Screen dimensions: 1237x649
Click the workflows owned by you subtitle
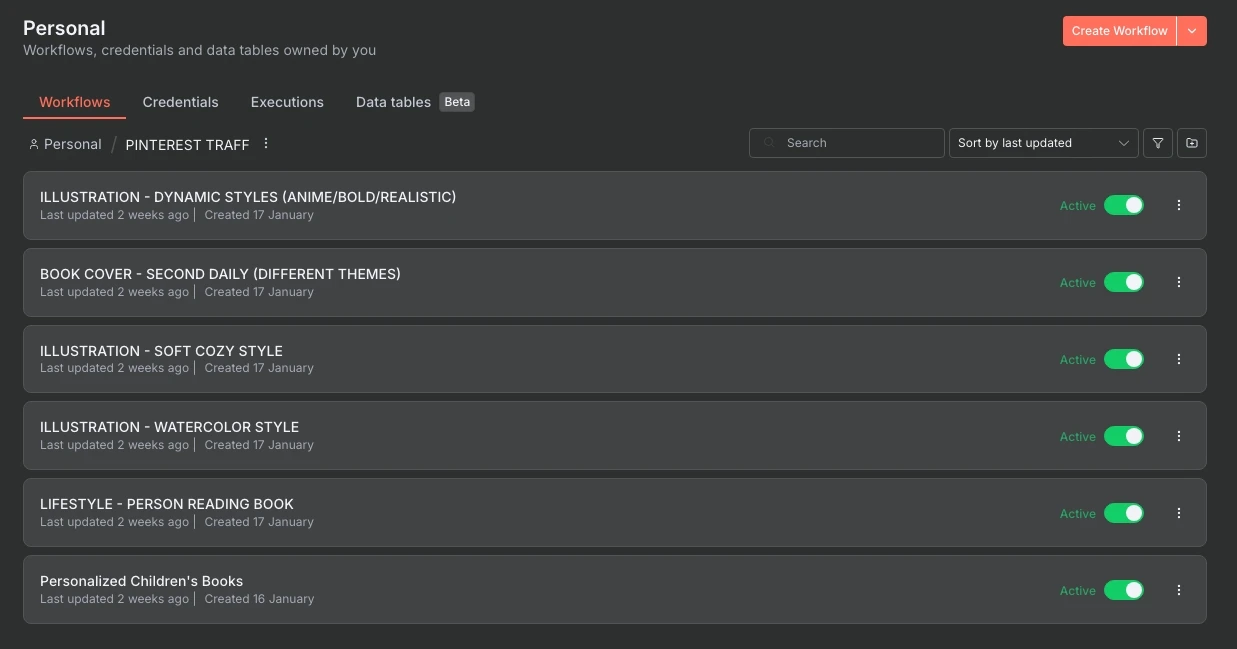click(x=200, y=50)
